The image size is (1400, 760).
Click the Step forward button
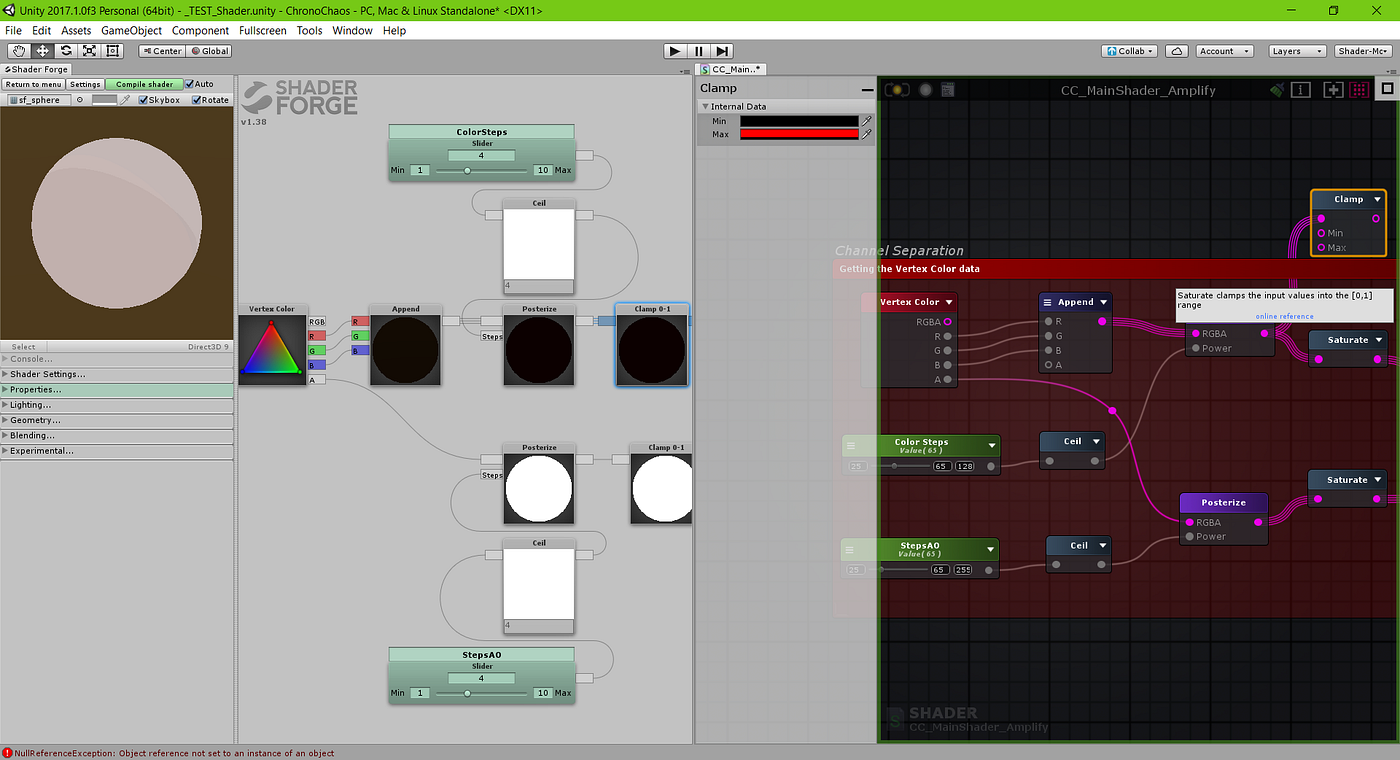[x=722, y=51]
